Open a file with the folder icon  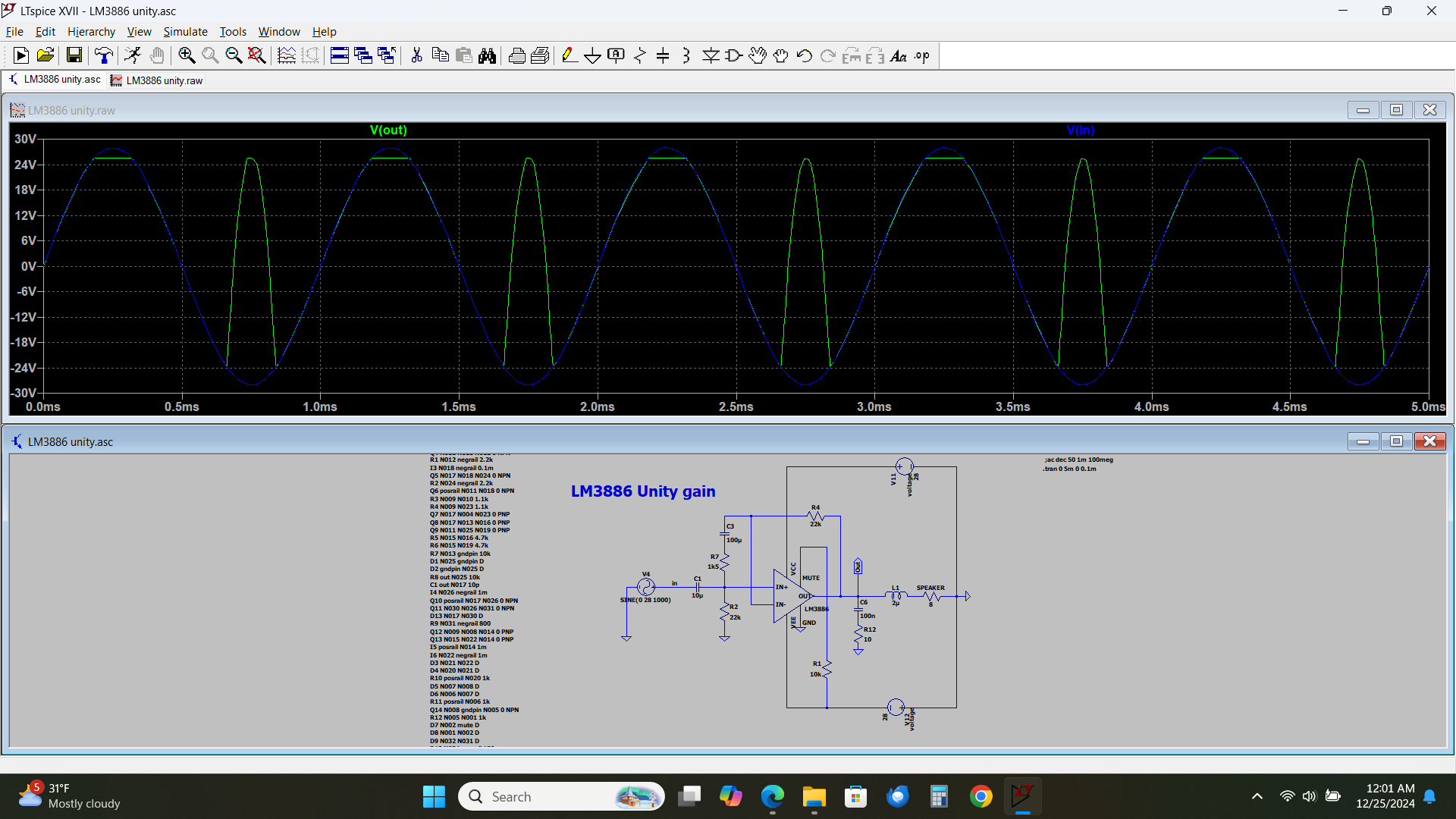pos(45,55)
